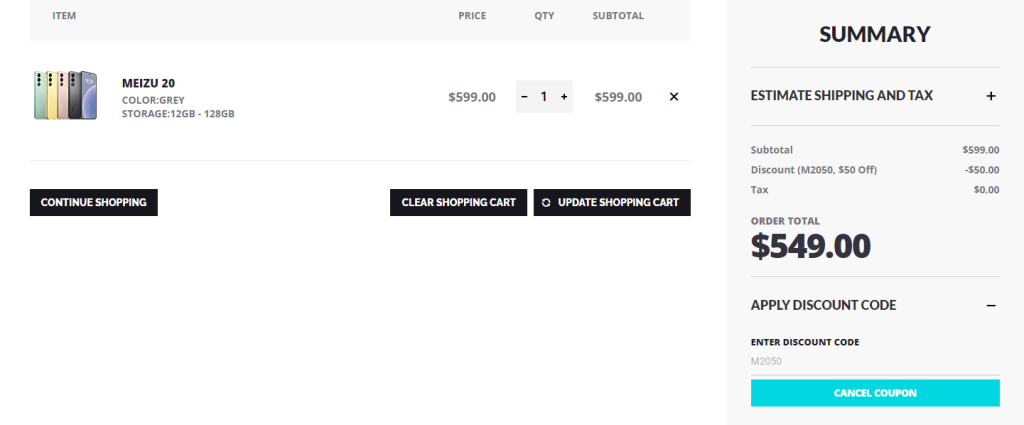This screenshot has width=1024, height=425.
Task: Collapse Apply Discount Code via minus icon
Action: click(991, 305)
